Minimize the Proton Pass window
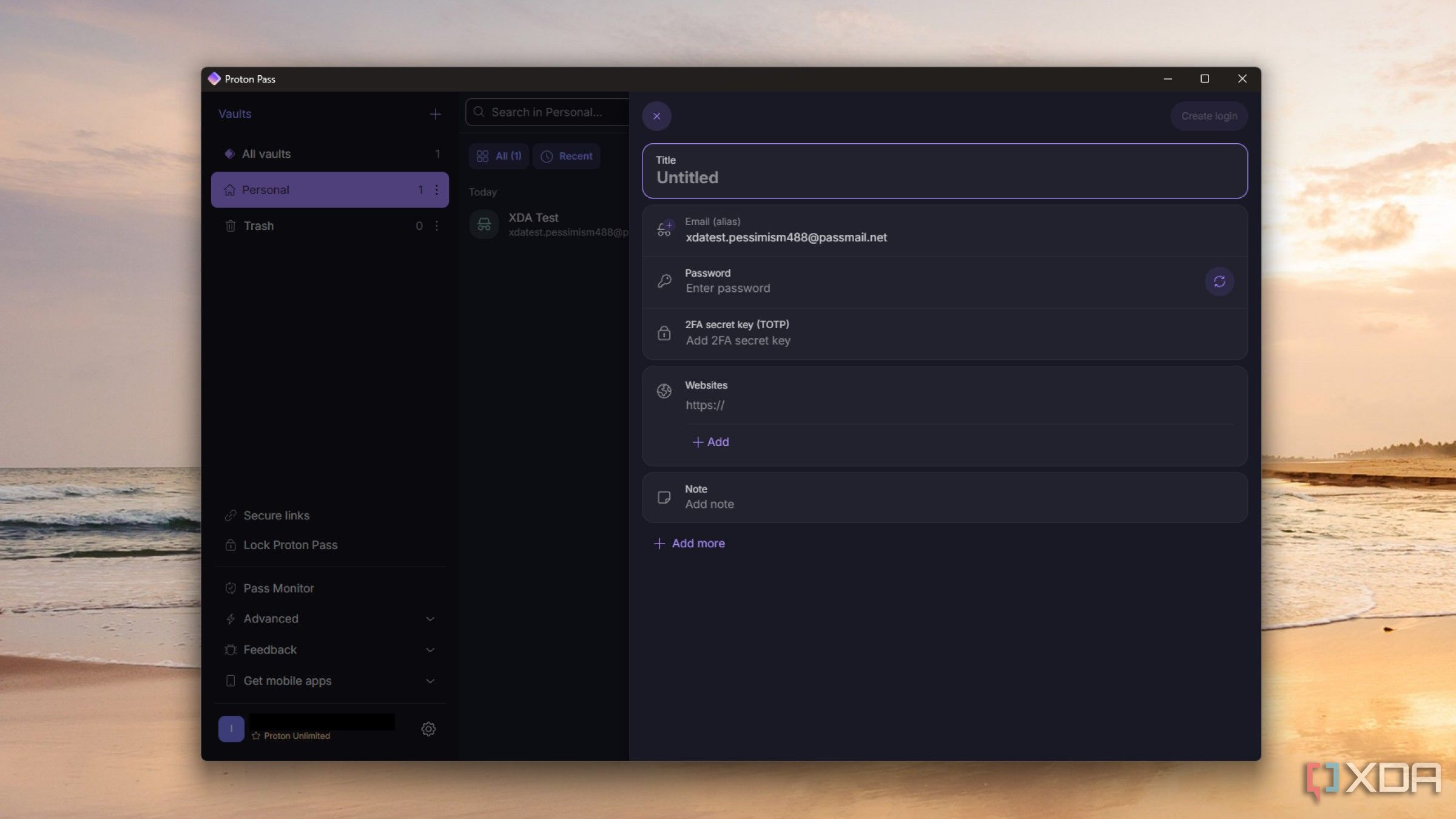Image resolution: width=1456 pixels, height=819 pixels. click(1168, 79)
